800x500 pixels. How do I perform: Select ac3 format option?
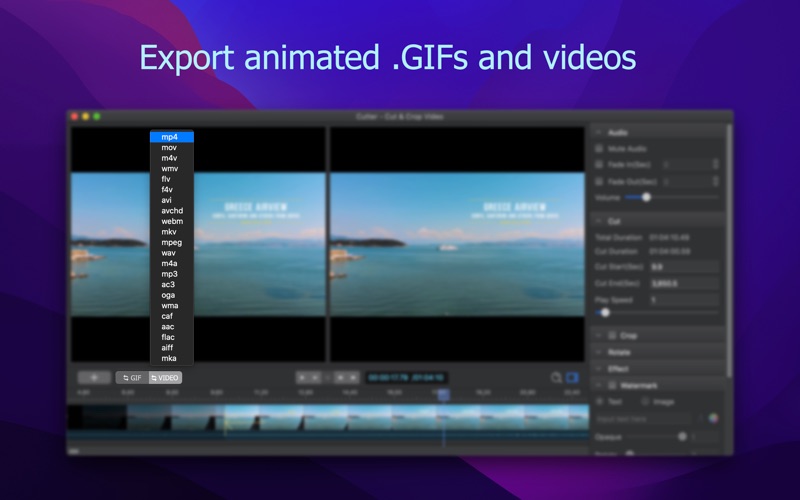click(x=172, y=285)
